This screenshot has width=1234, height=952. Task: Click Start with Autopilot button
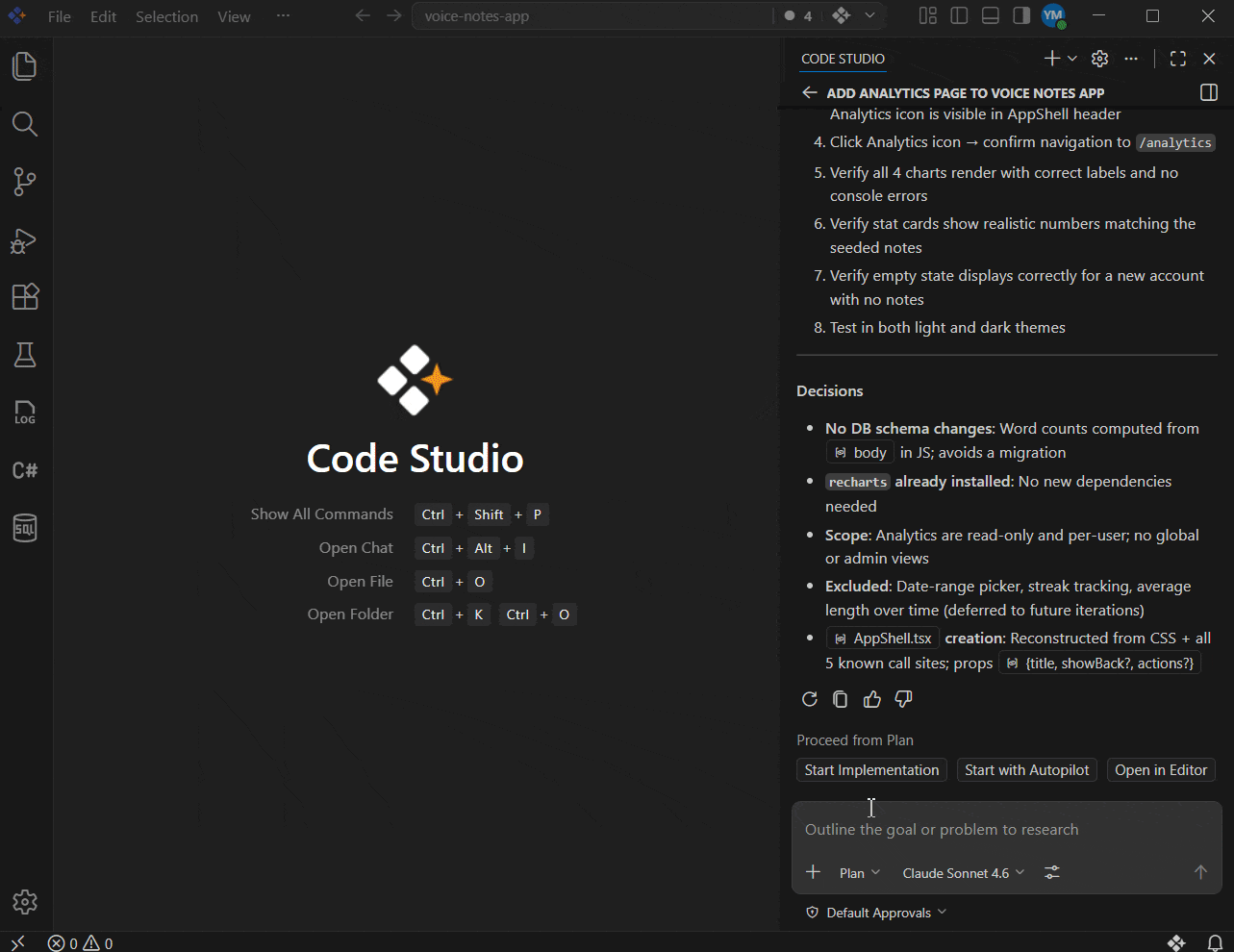(1027, 770)
